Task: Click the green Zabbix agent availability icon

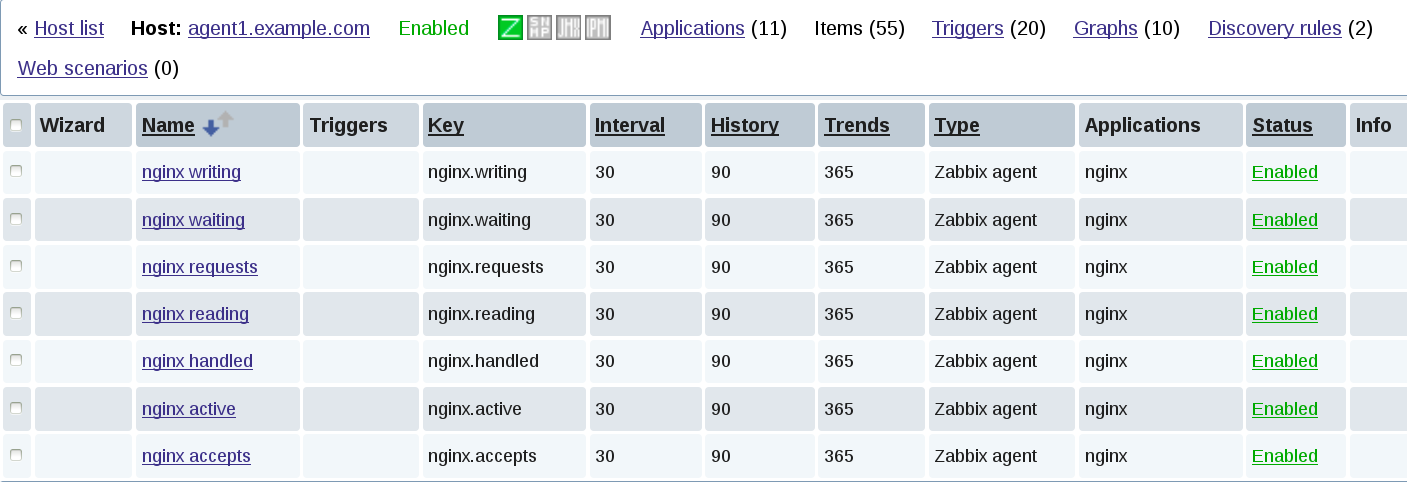Action: 510,28
